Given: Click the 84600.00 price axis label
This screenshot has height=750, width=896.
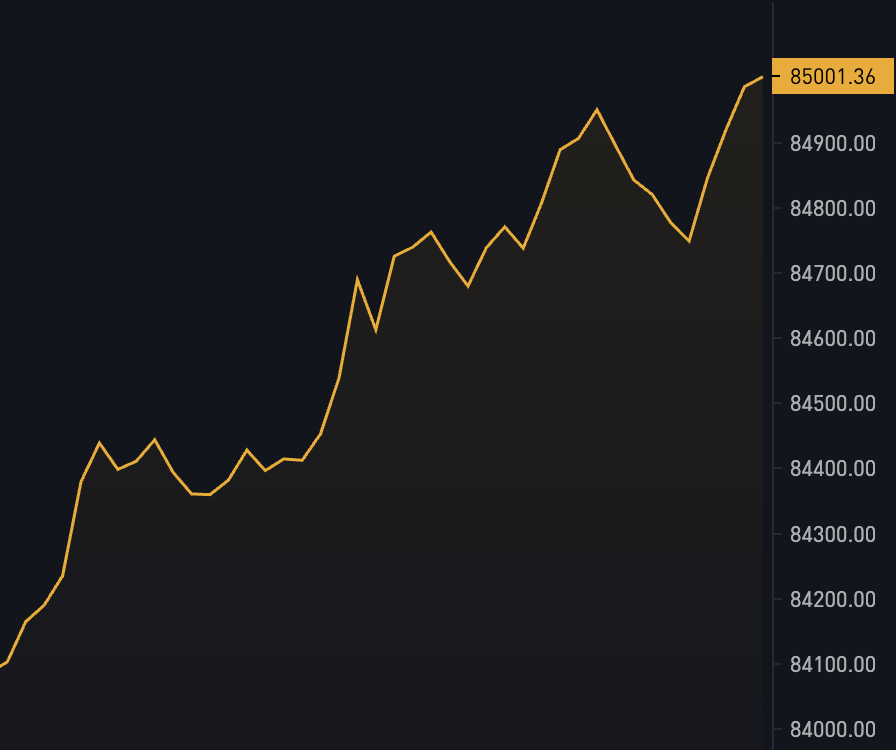Looking at the screenshot, I should (833, 338).
